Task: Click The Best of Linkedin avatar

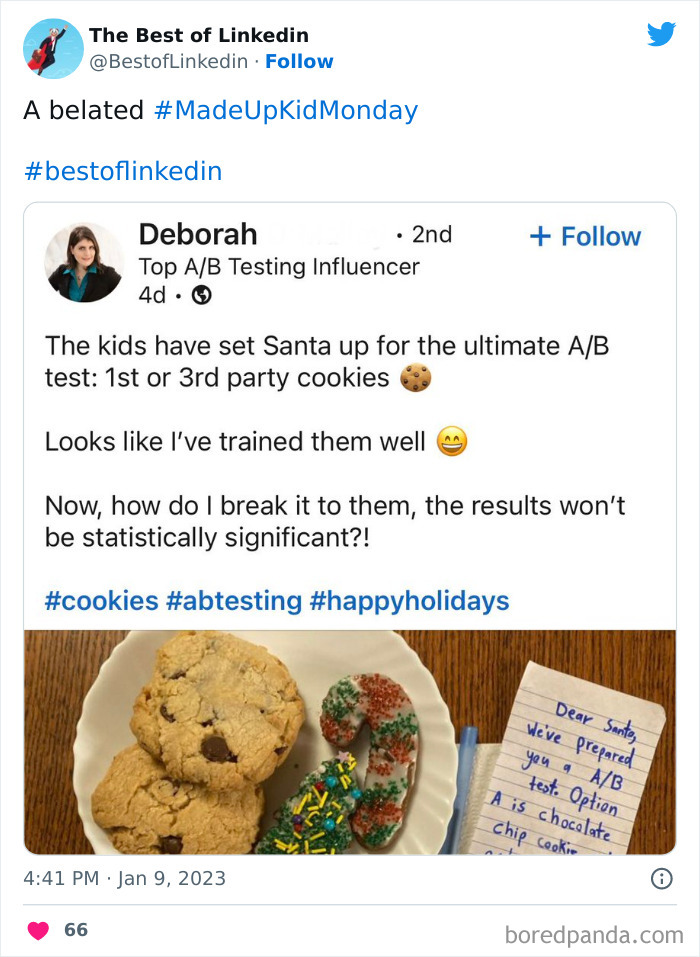Action: tap(52, 48)
